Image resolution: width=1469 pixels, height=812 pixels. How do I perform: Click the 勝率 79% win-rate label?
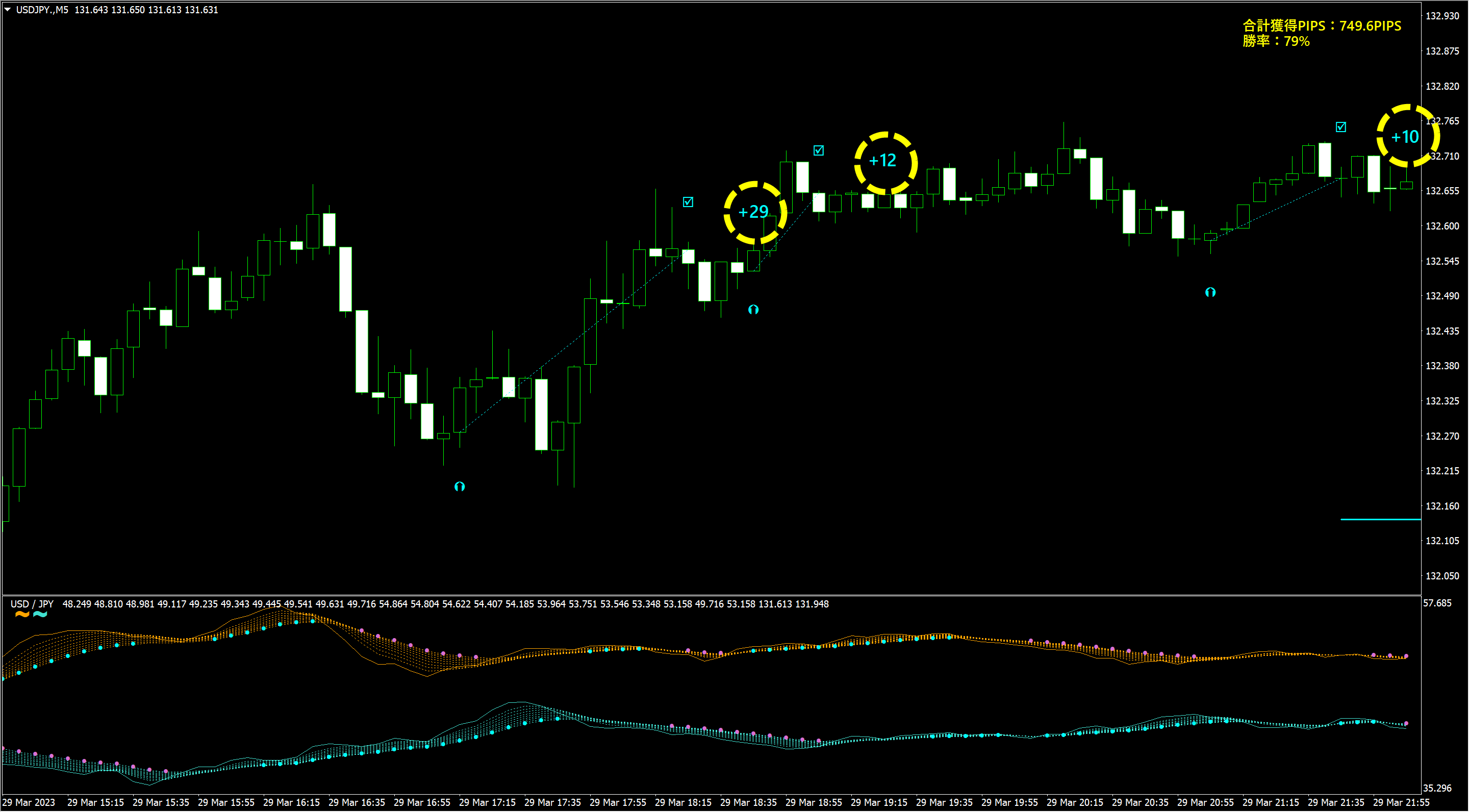tap(1276, 41)
